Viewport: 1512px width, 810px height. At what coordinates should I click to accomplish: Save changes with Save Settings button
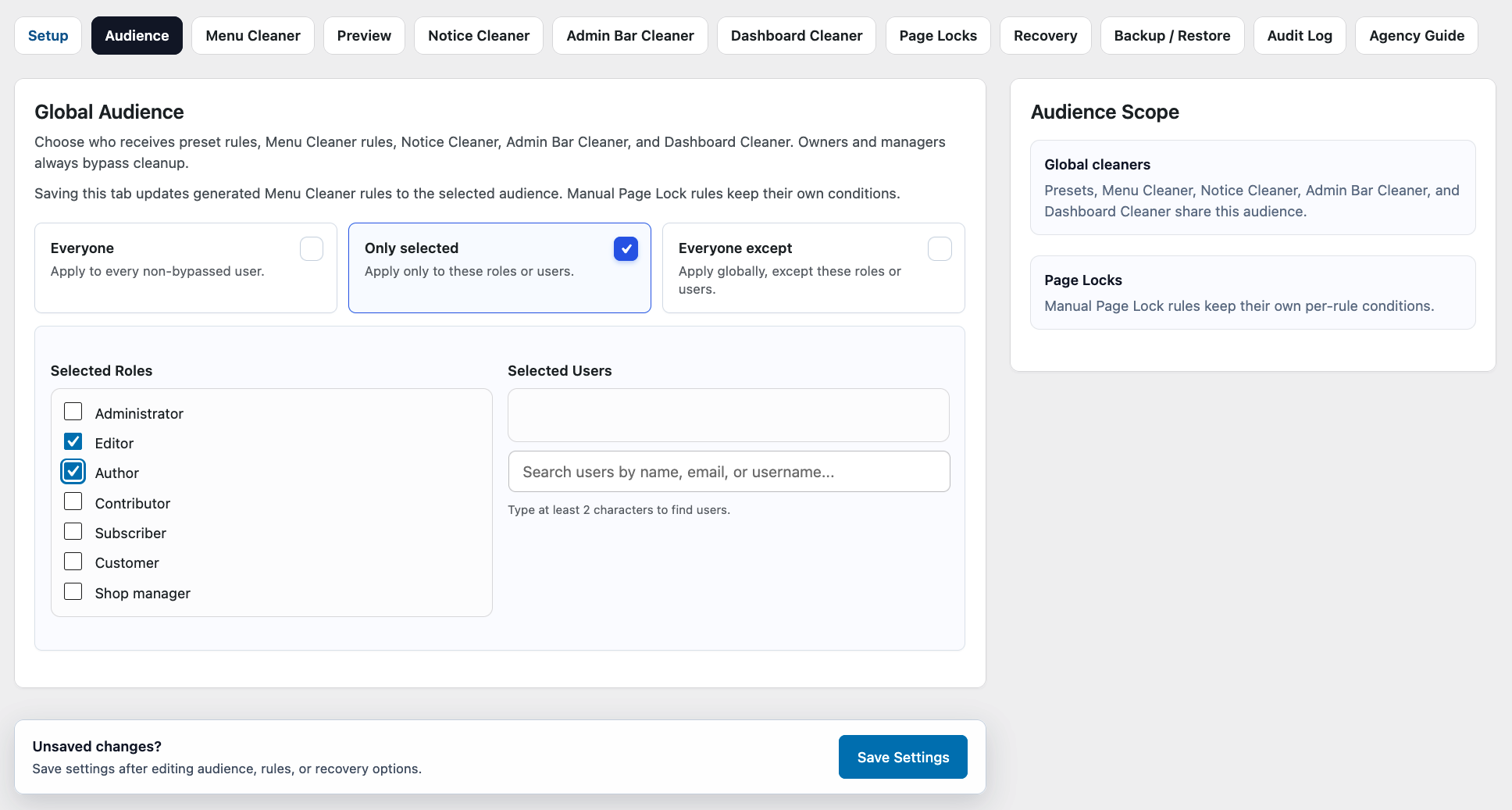[903, 757]
